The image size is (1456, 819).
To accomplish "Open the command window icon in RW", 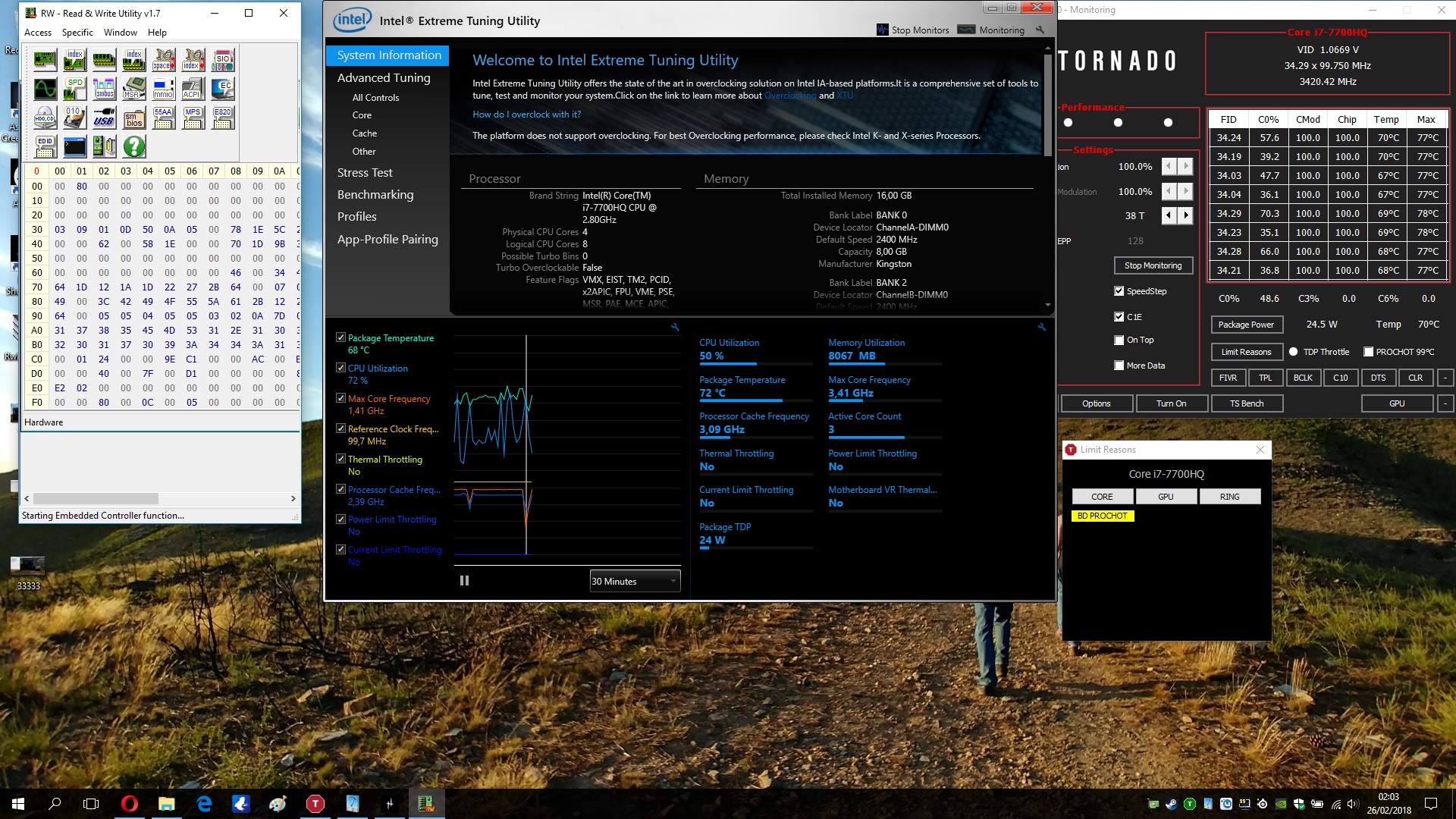I will [74, 146].
